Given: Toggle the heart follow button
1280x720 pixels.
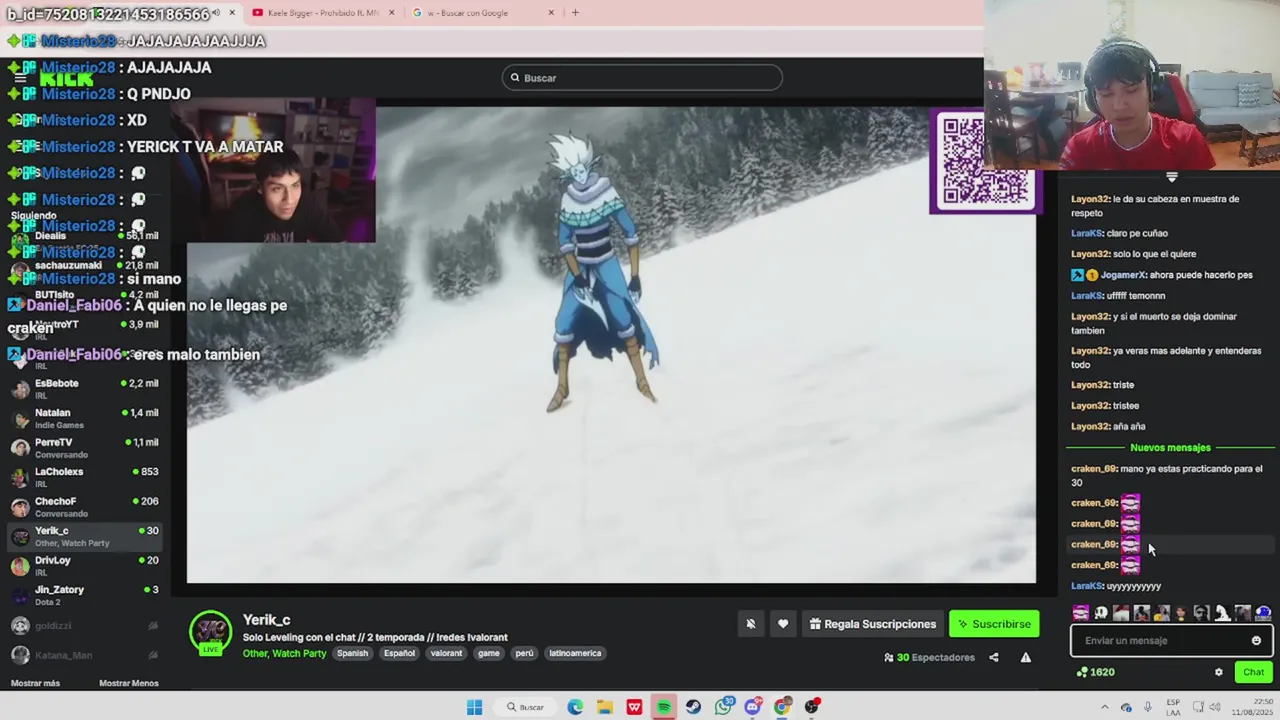Looking at the screenshot, I should [783, 624].
